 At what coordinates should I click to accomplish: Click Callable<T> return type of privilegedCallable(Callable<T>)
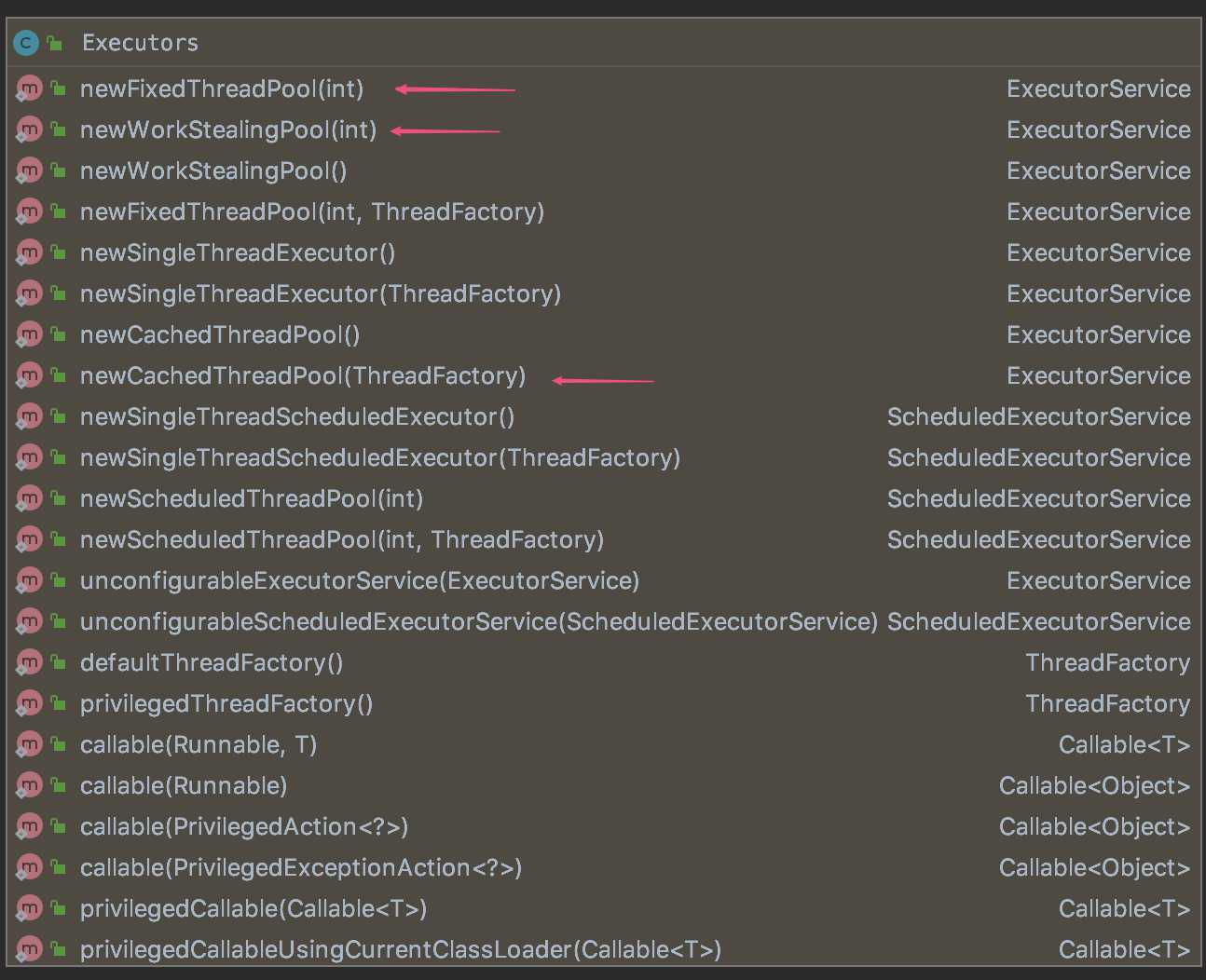[x=1124, y=908]
